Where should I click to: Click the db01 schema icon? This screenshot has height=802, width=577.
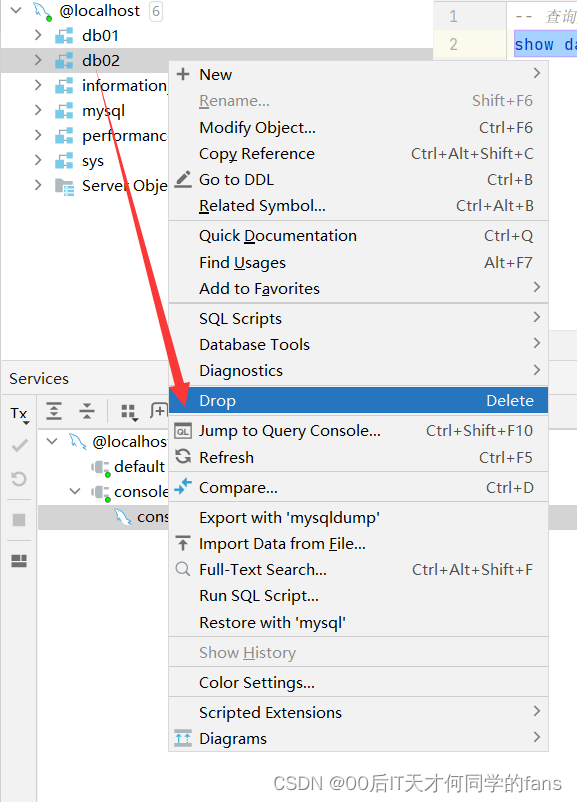[64, 36]
